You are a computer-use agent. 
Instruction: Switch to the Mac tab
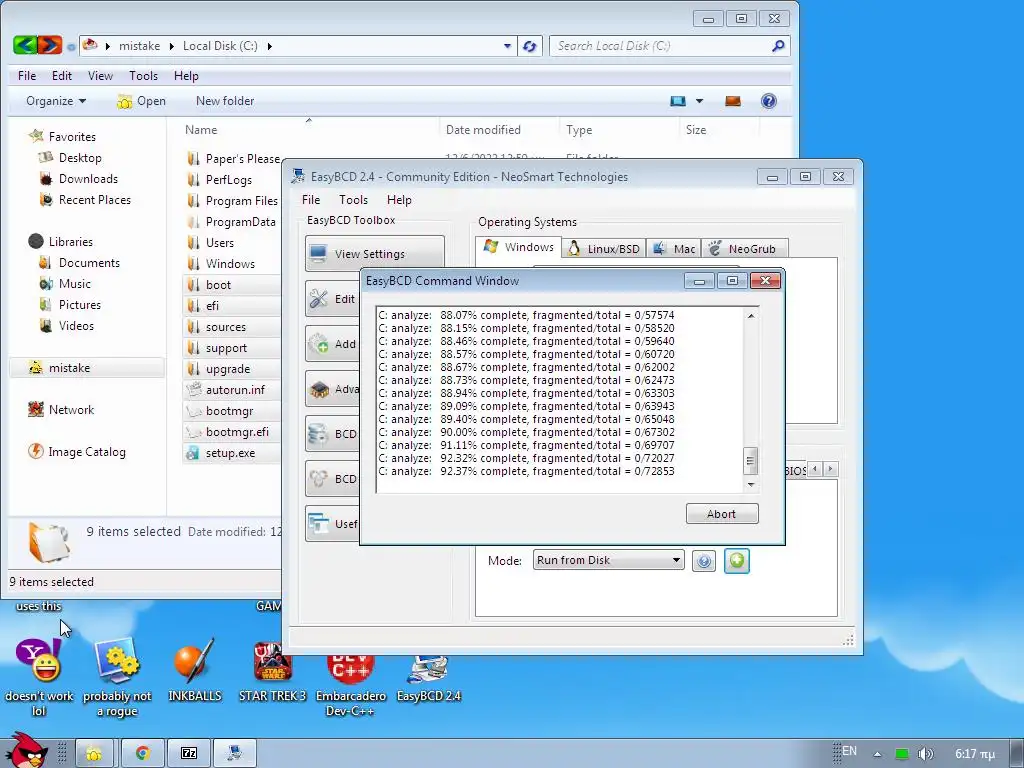point(674,249)
